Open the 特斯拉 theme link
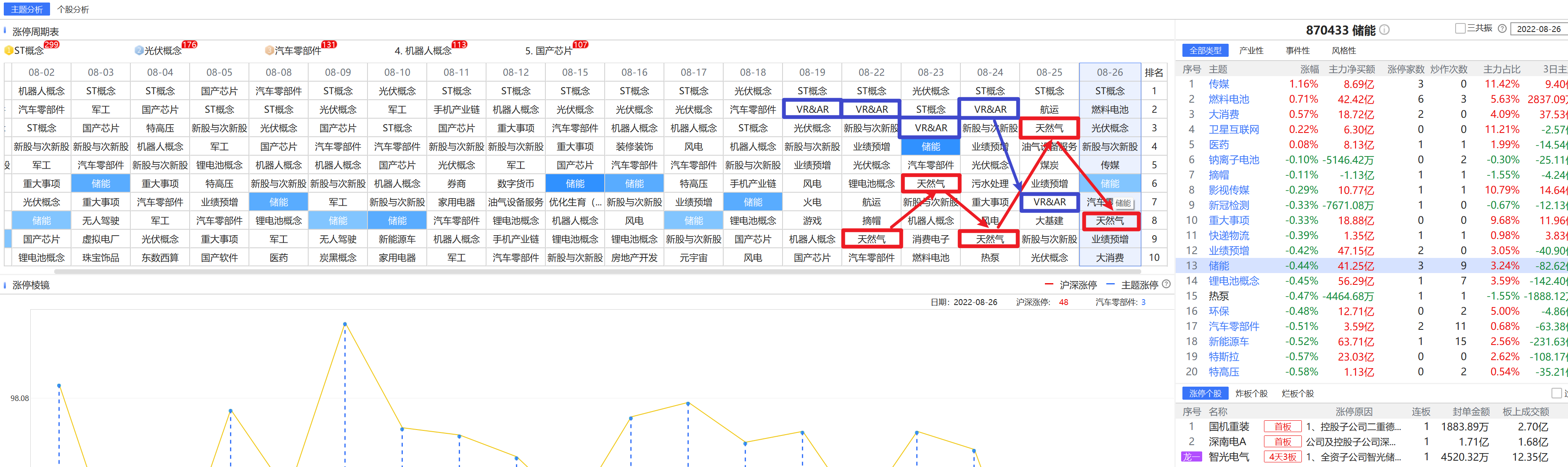This screenshot has height=467, width=1568. pos(1224,357)
